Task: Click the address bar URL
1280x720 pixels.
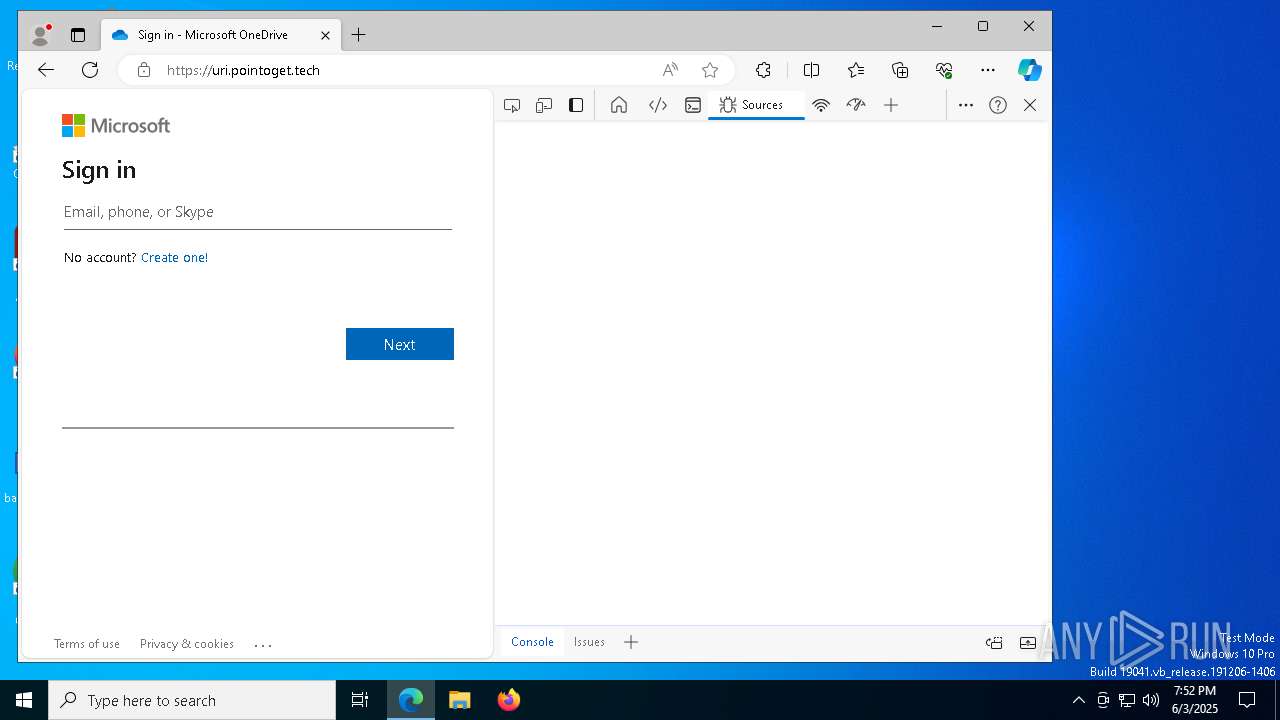Action: 243,70
